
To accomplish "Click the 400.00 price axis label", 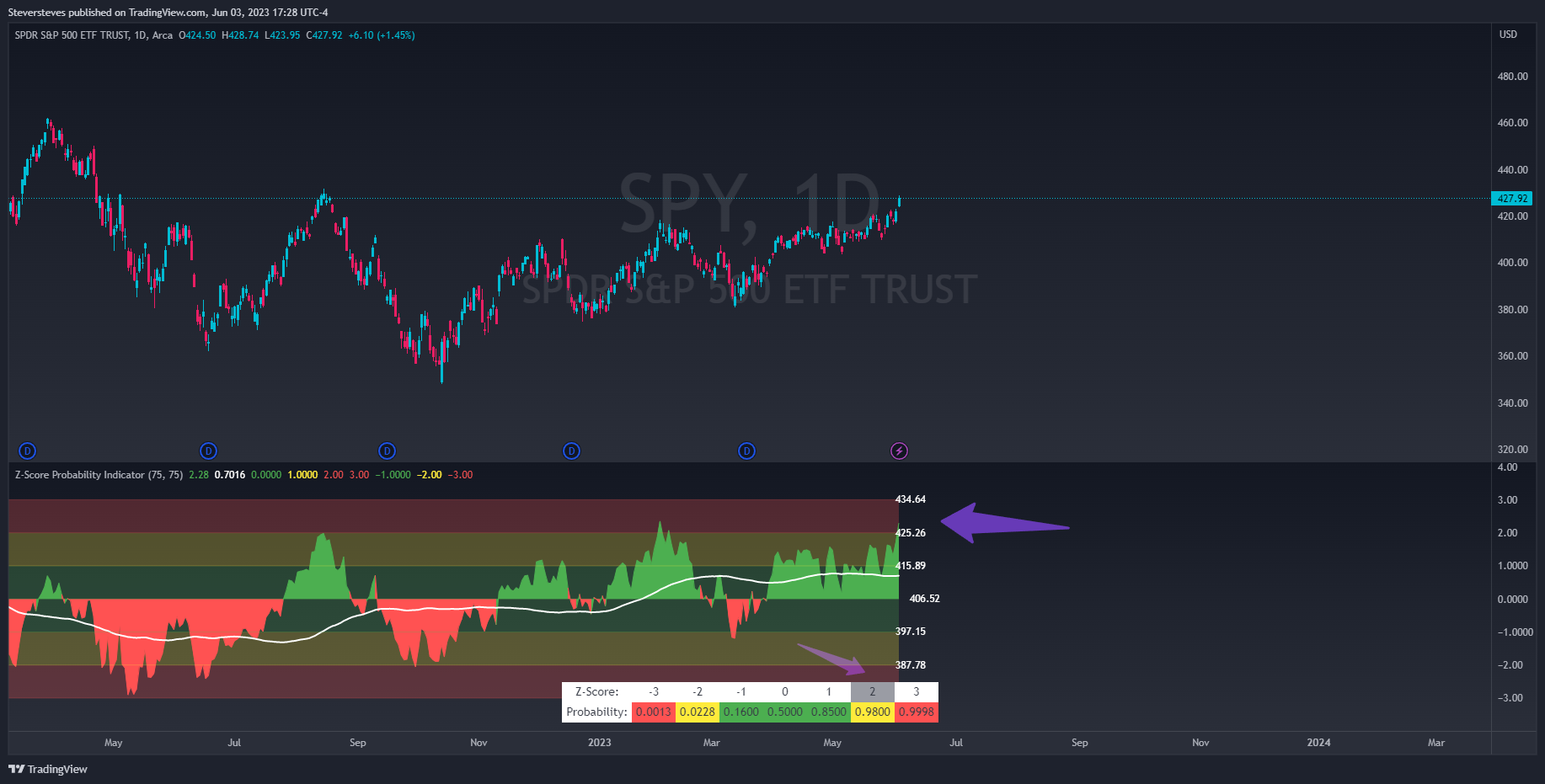I will 1513,263.
